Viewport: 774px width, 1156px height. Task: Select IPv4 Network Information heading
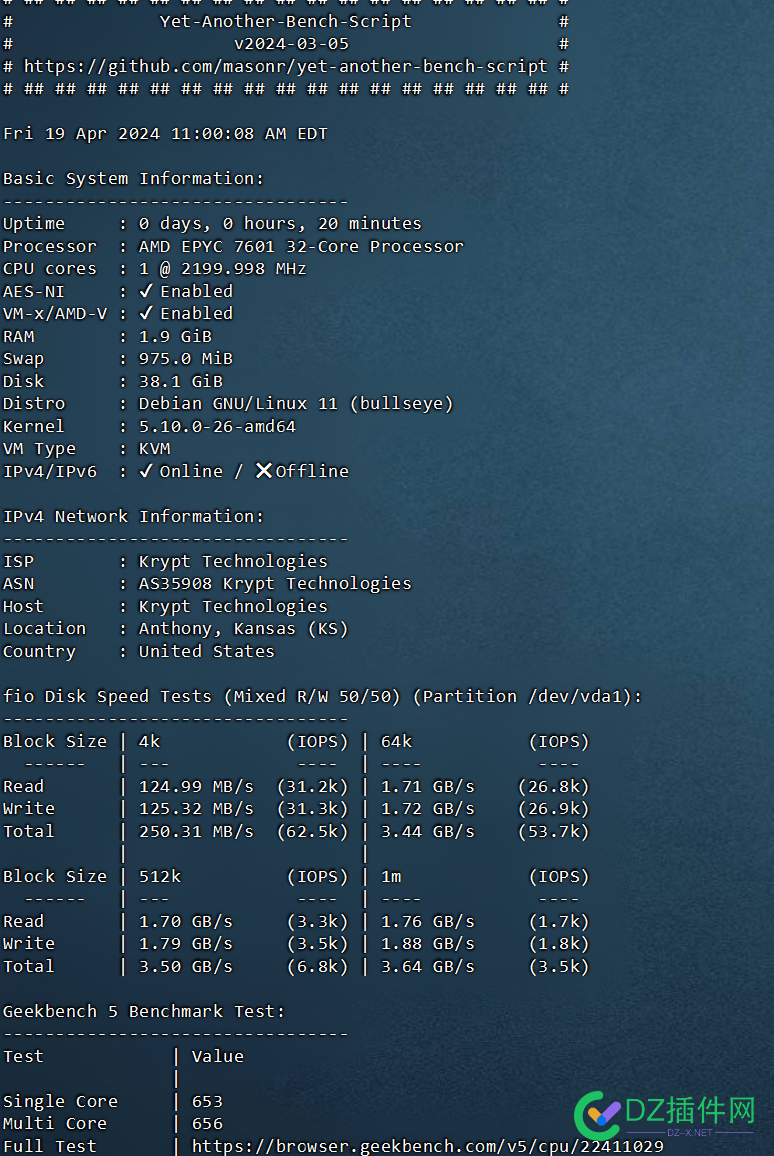click(133, 517)
